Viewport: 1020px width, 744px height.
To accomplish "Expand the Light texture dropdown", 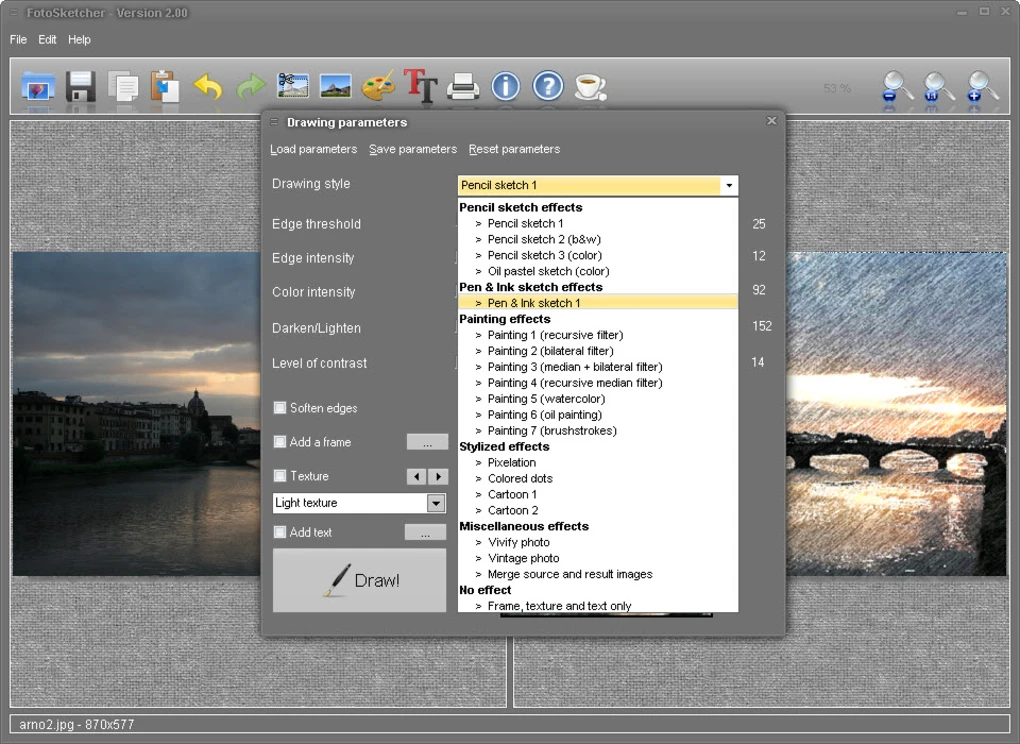I will tap(436, 503).
